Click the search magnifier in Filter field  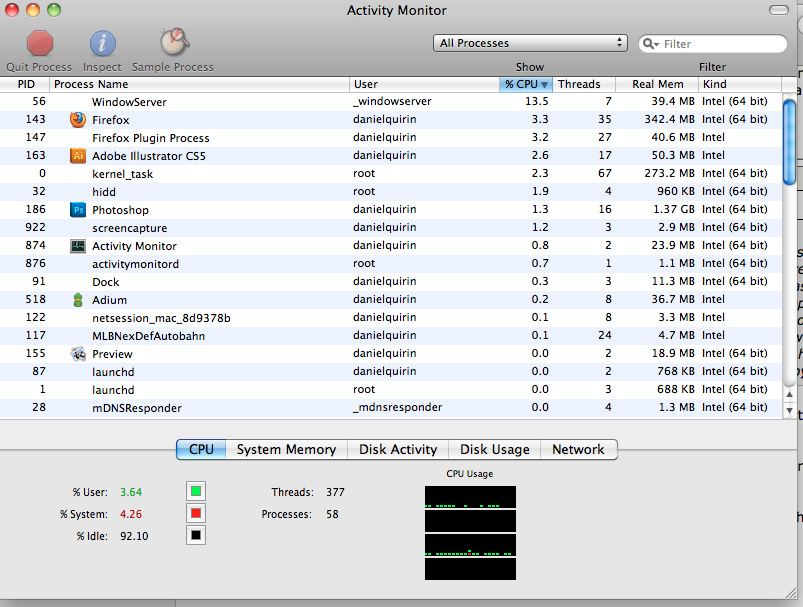(650, 44)
